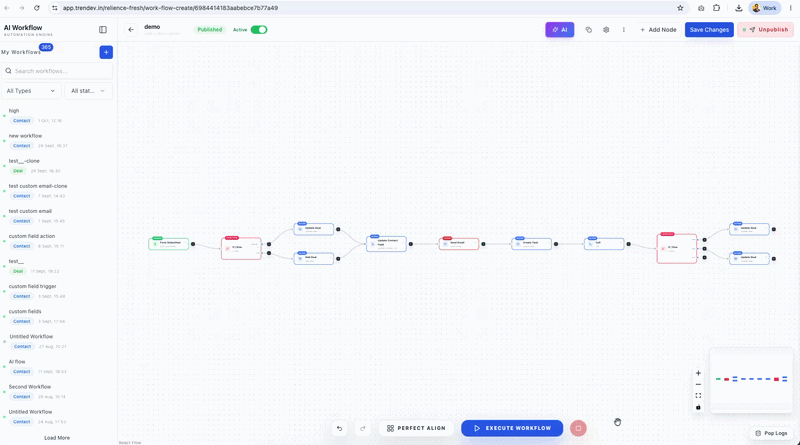Focus the Search workflows field
The height and width of the screenshot is (445, 800).
point(57,71)
